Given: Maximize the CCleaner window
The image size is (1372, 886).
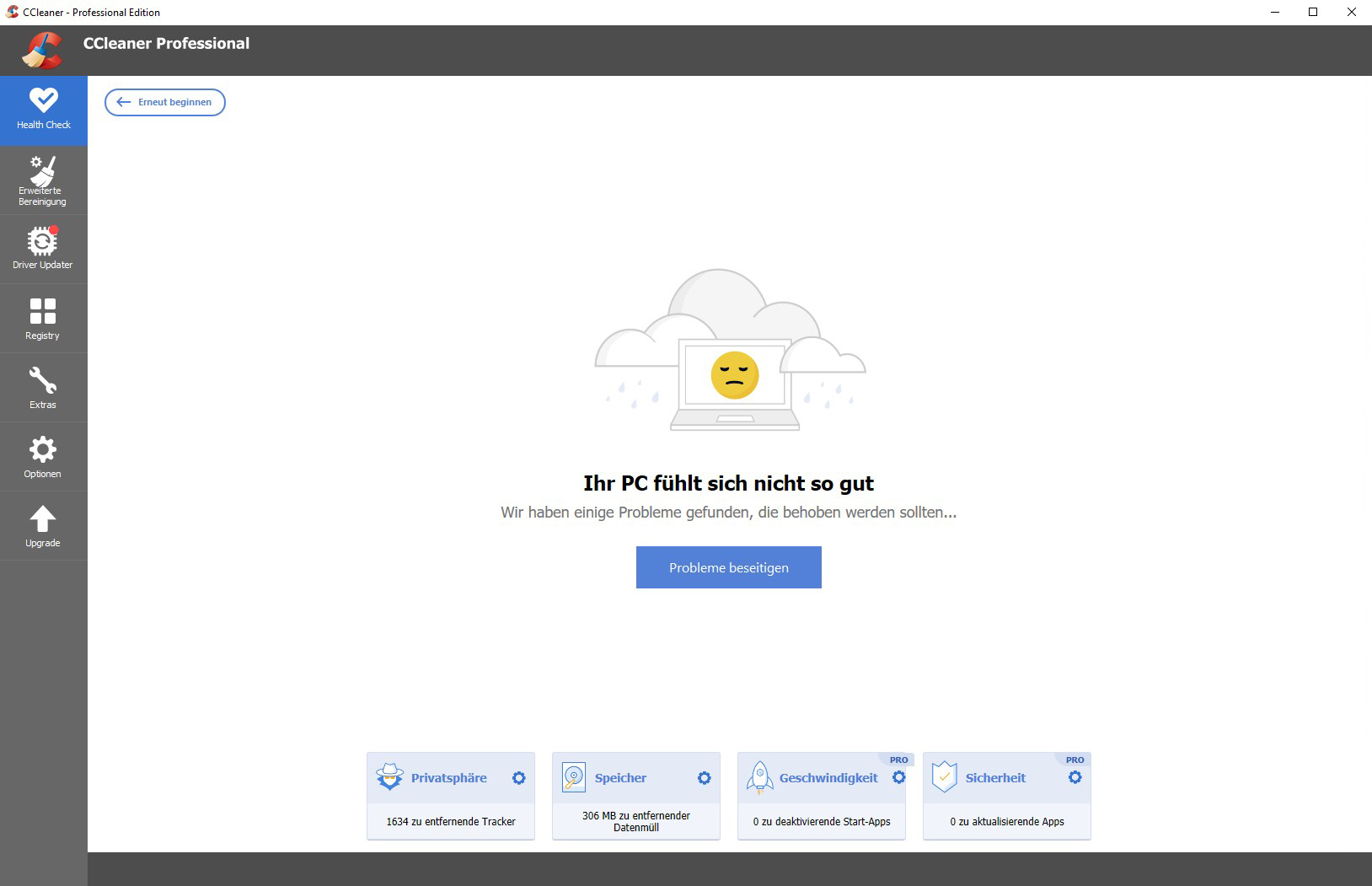Looking at the screenshot, I should point(1312,12).
